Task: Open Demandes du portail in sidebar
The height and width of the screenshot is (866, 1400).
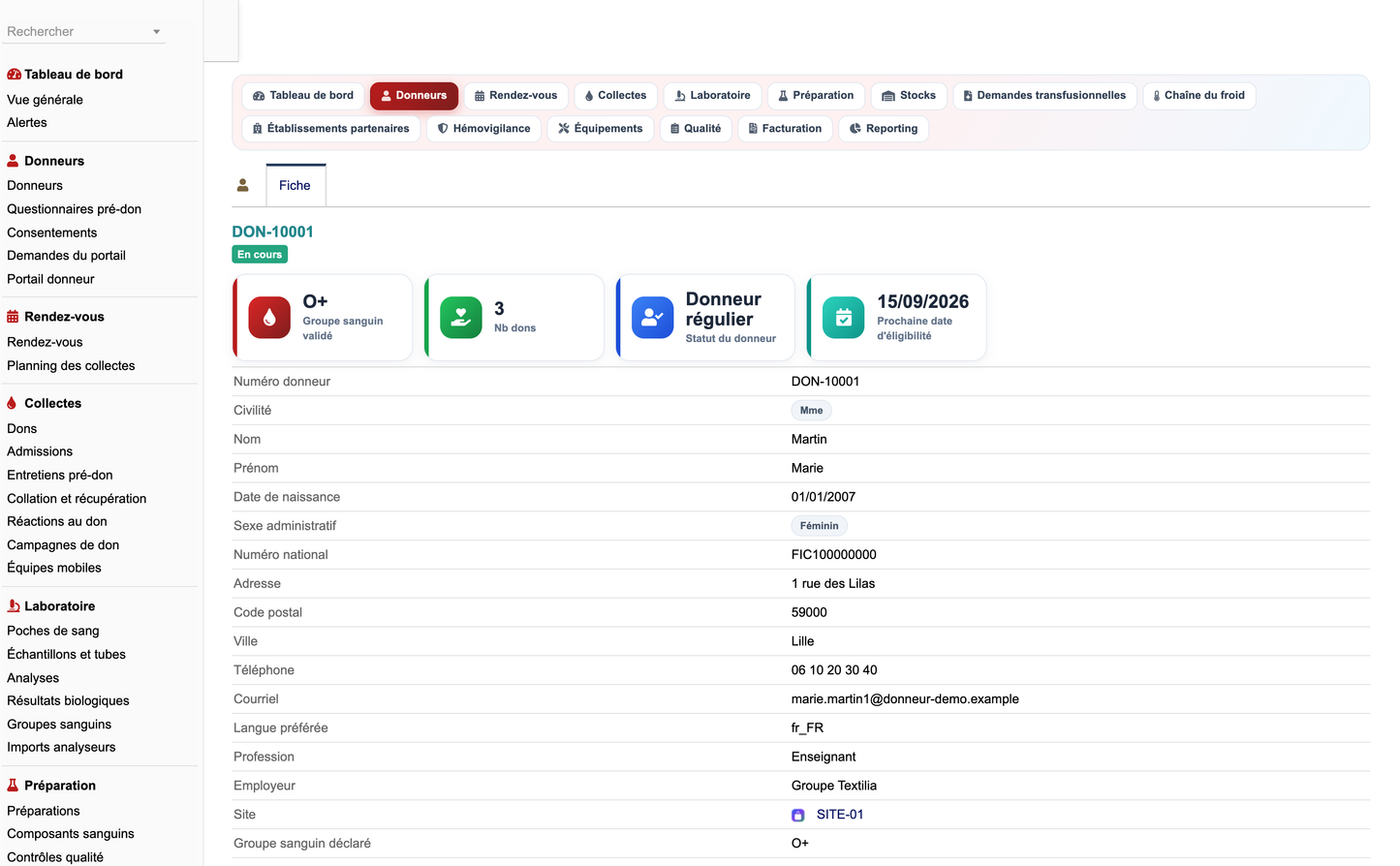Action: (66, 256)
